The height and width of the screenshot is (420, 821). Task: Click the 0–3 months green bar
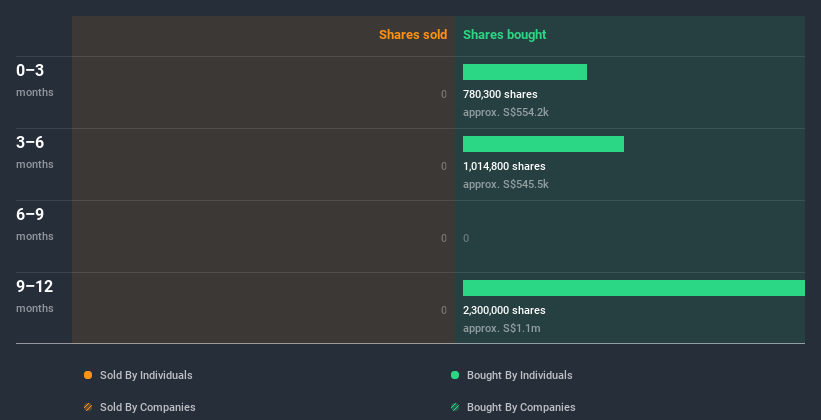pyautogui.click(x=524, y=72)
